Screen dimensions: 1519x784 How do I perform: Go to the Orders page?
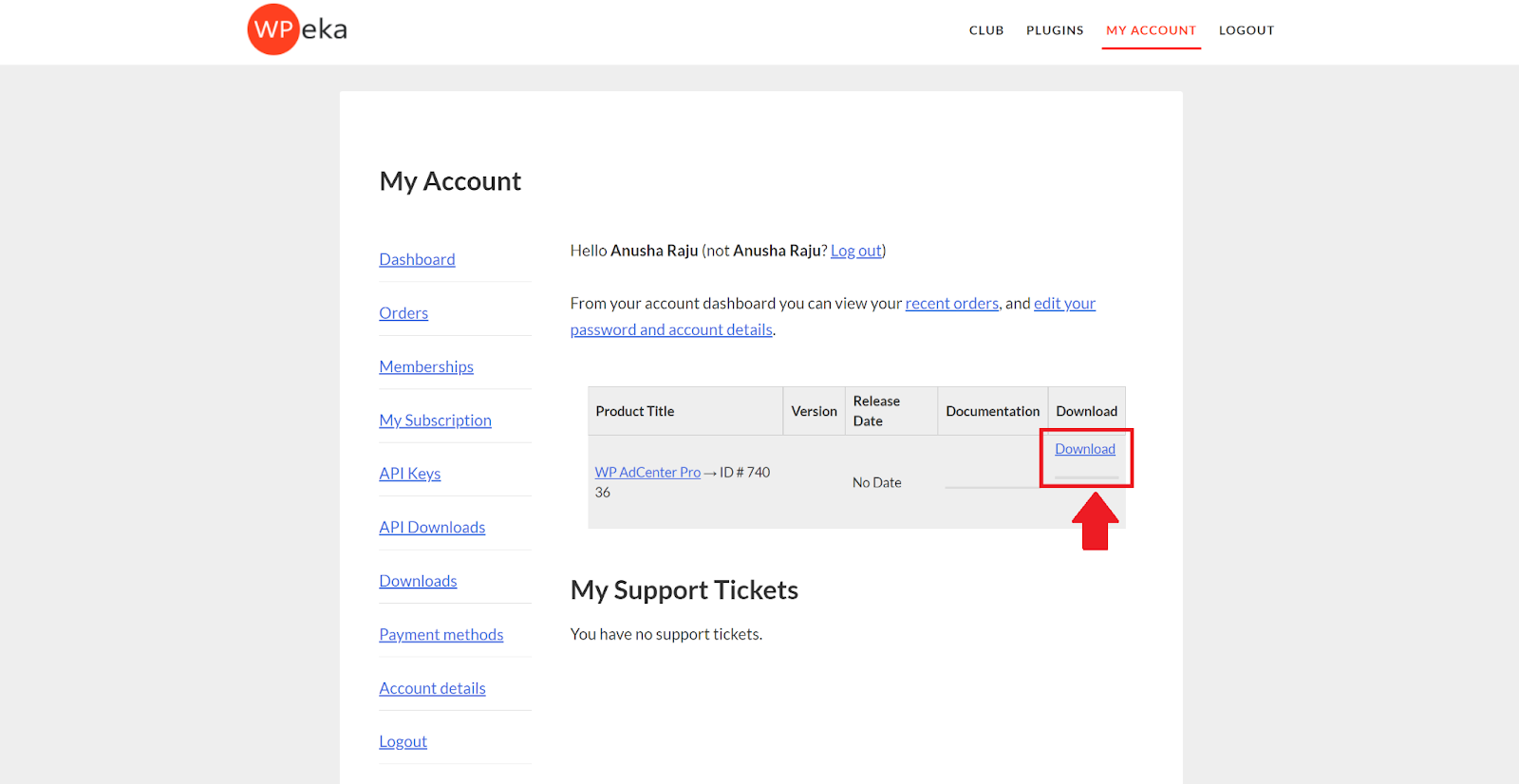[403, 313]
